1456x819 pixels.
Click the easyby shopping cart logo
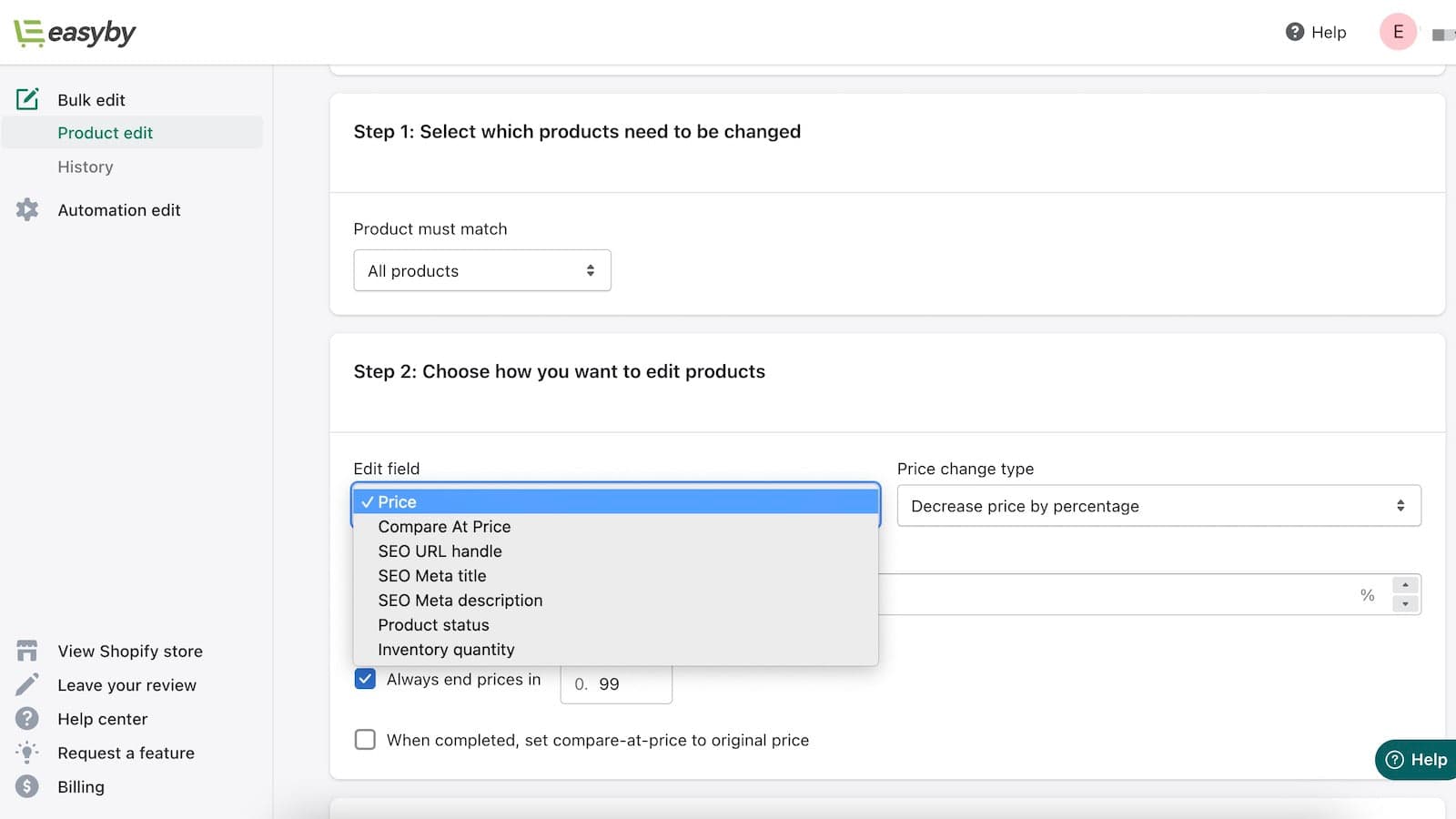28,32
